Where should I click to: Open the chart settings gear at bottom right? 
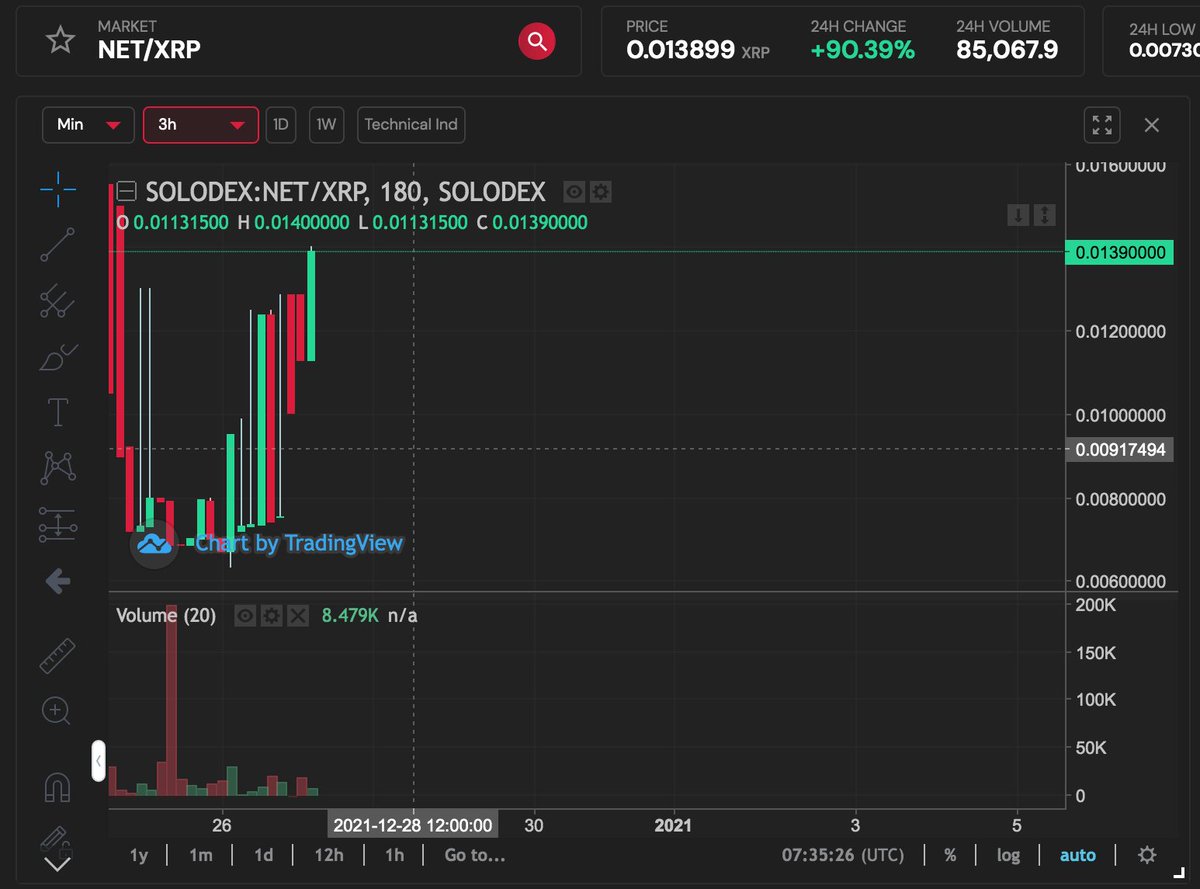(x=1147, y=855)
